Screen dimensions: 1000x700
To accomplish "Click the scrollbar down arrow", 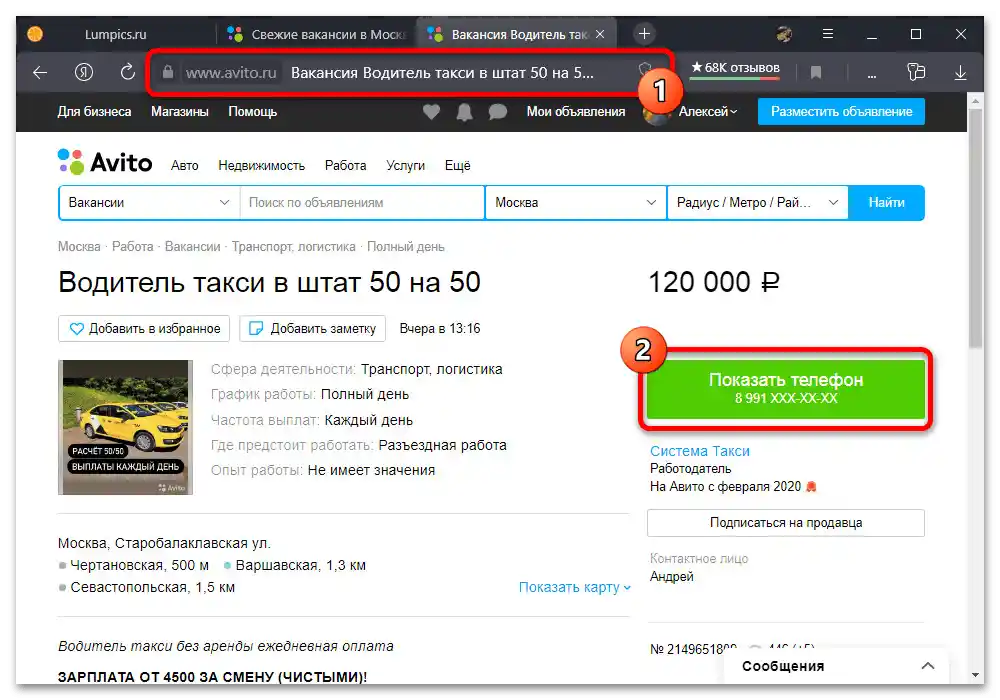I will click(x=975, y=674).
